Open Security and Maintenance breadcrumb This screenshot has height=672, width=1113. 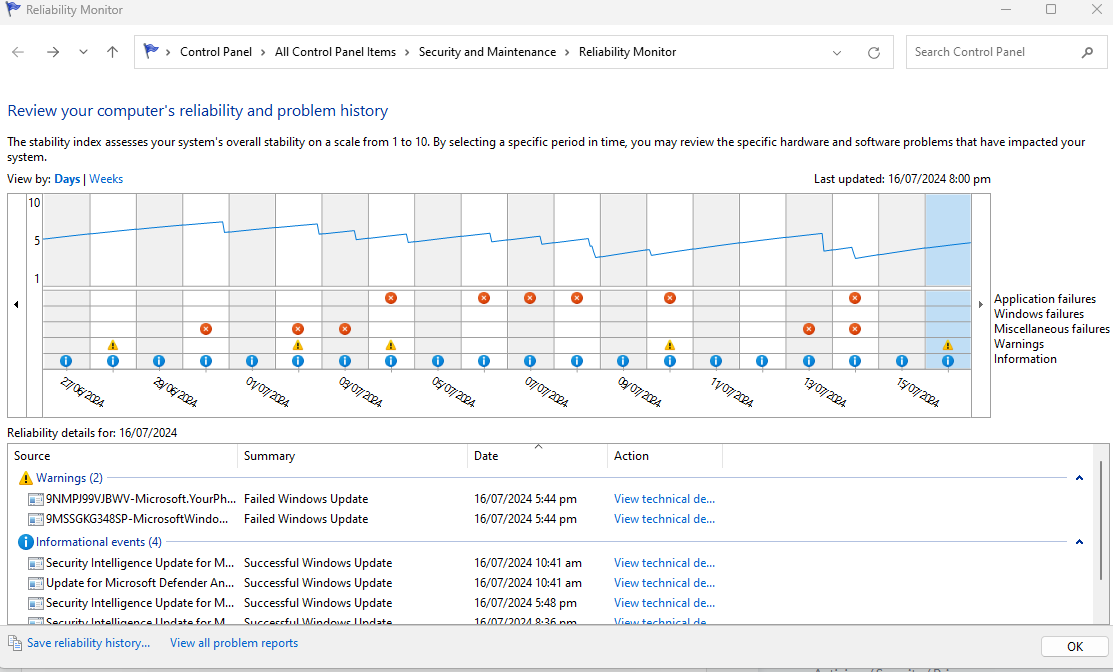pyautogui.click(x=487, y=52)
